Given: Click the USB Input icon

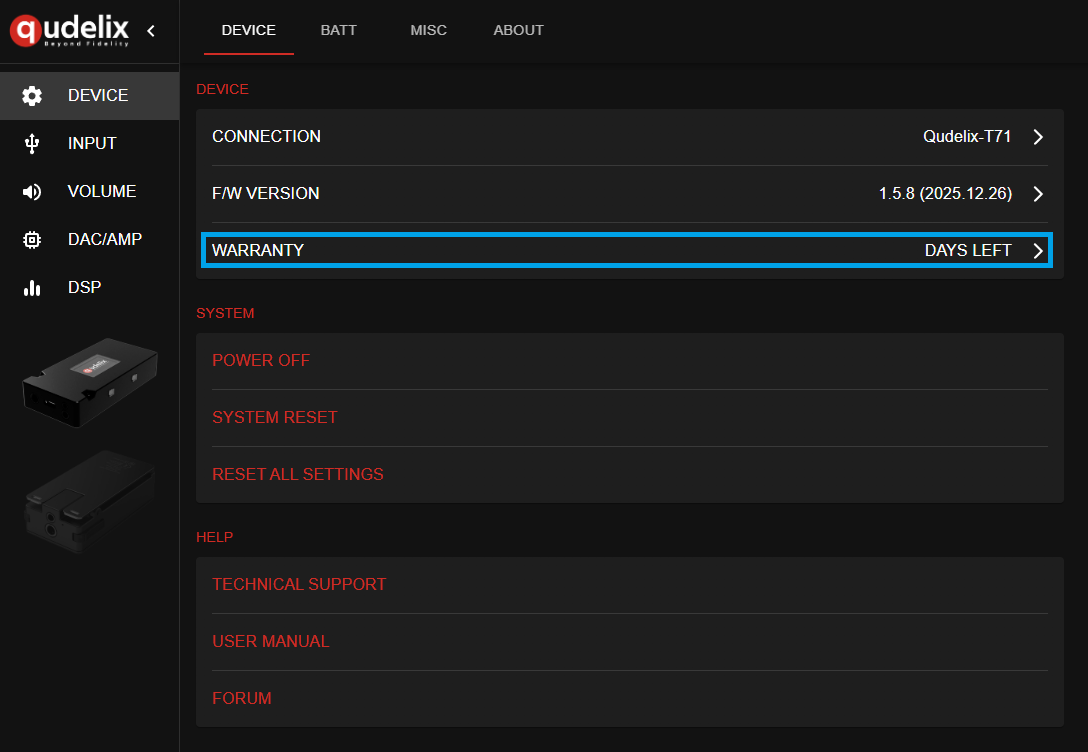Looking at the screenshot, I should 32,144.
